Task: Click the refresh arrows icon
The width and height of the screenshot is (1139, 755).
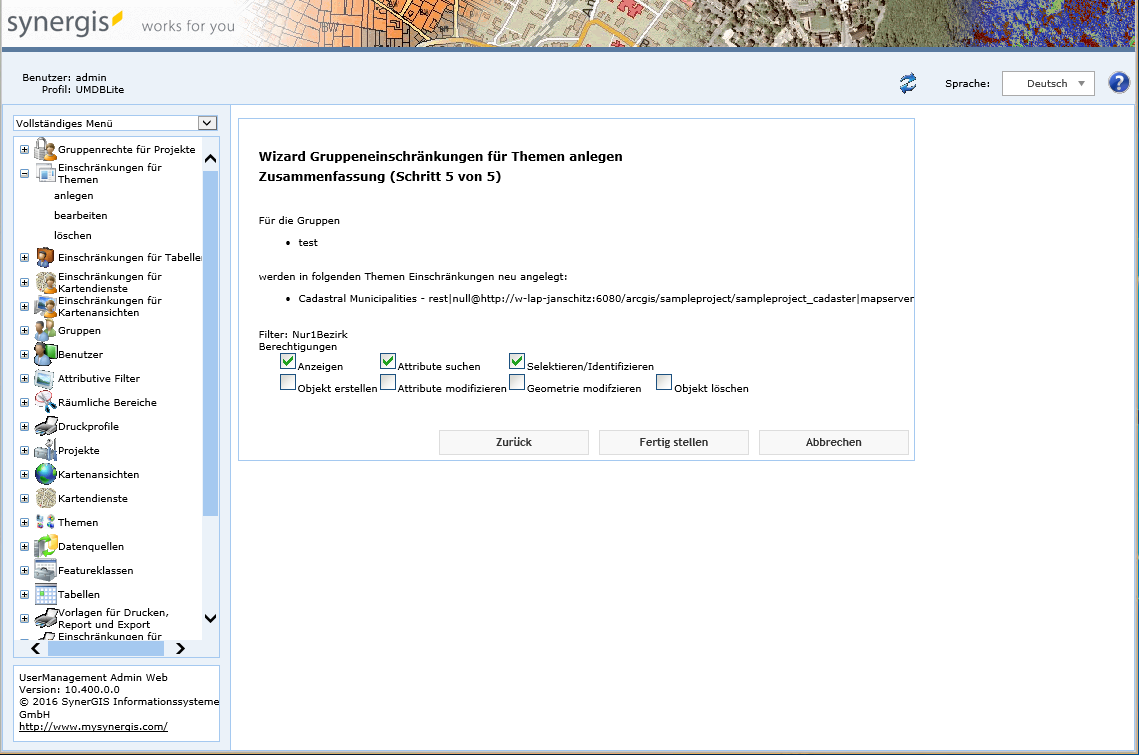Action: (907, 84)
